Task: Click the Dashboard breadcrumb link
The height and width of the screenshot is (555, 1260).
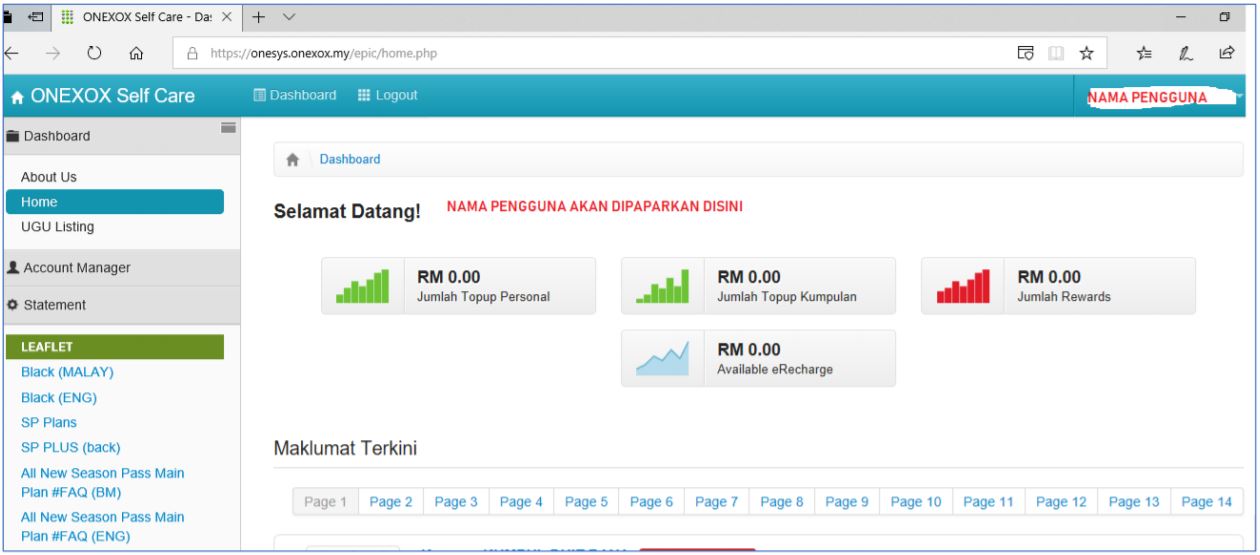Action: [x=350, y=160]
